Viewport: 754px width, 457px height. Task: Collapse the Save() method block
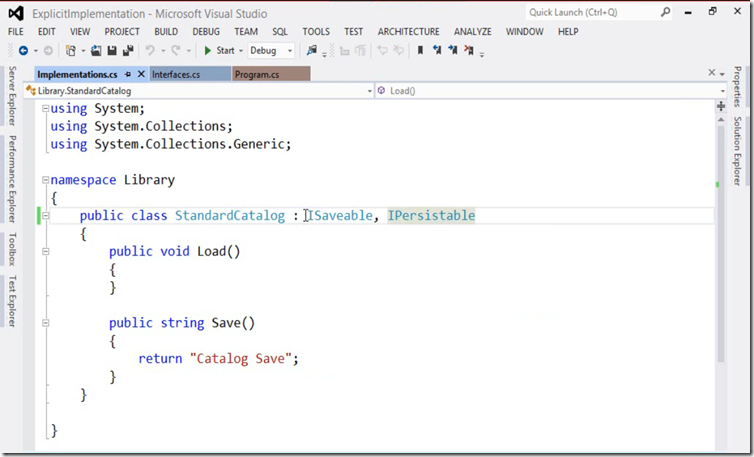[x=45, y=323]
